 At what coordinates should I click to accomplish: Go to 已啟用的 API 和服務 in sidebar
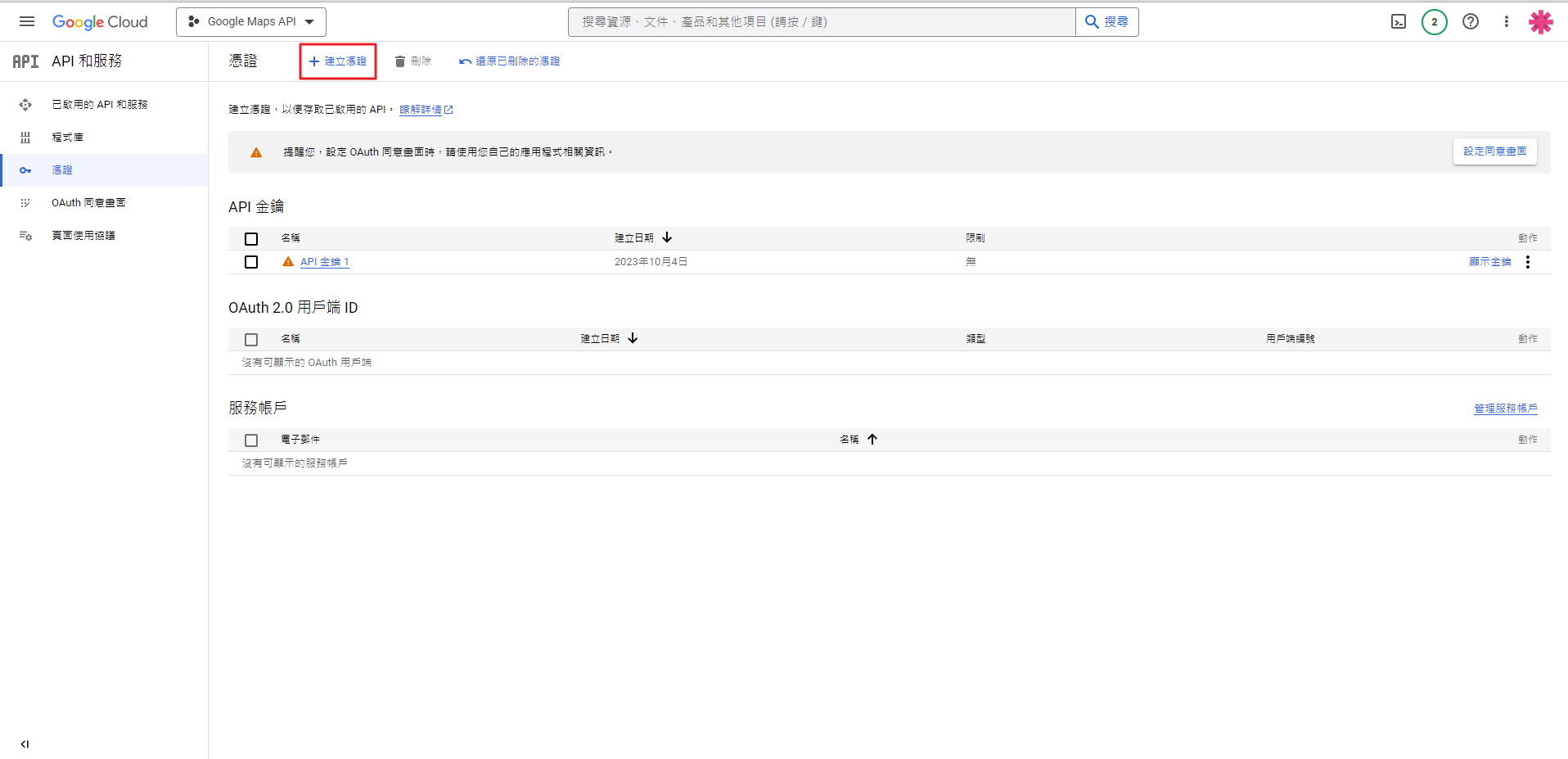[99, 105]
